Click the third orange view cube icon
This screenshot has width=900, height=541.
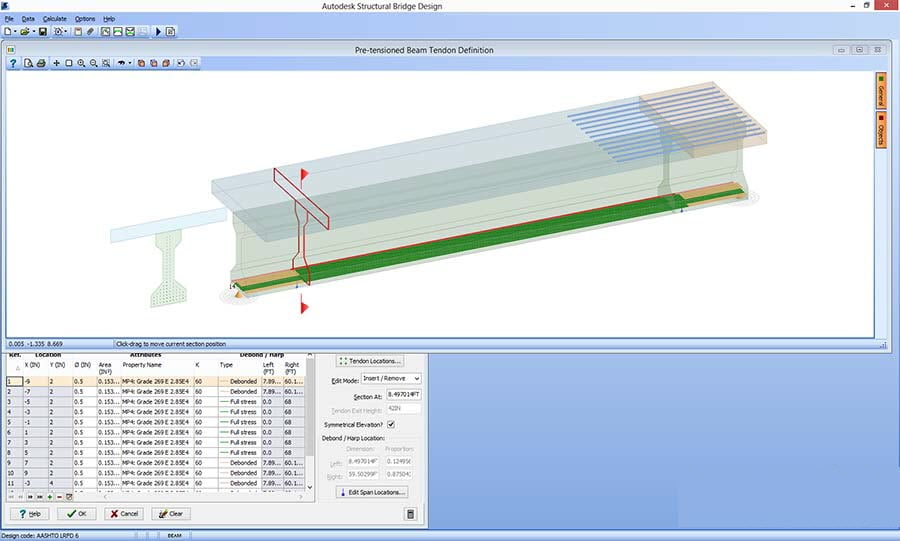coord(166,63)
